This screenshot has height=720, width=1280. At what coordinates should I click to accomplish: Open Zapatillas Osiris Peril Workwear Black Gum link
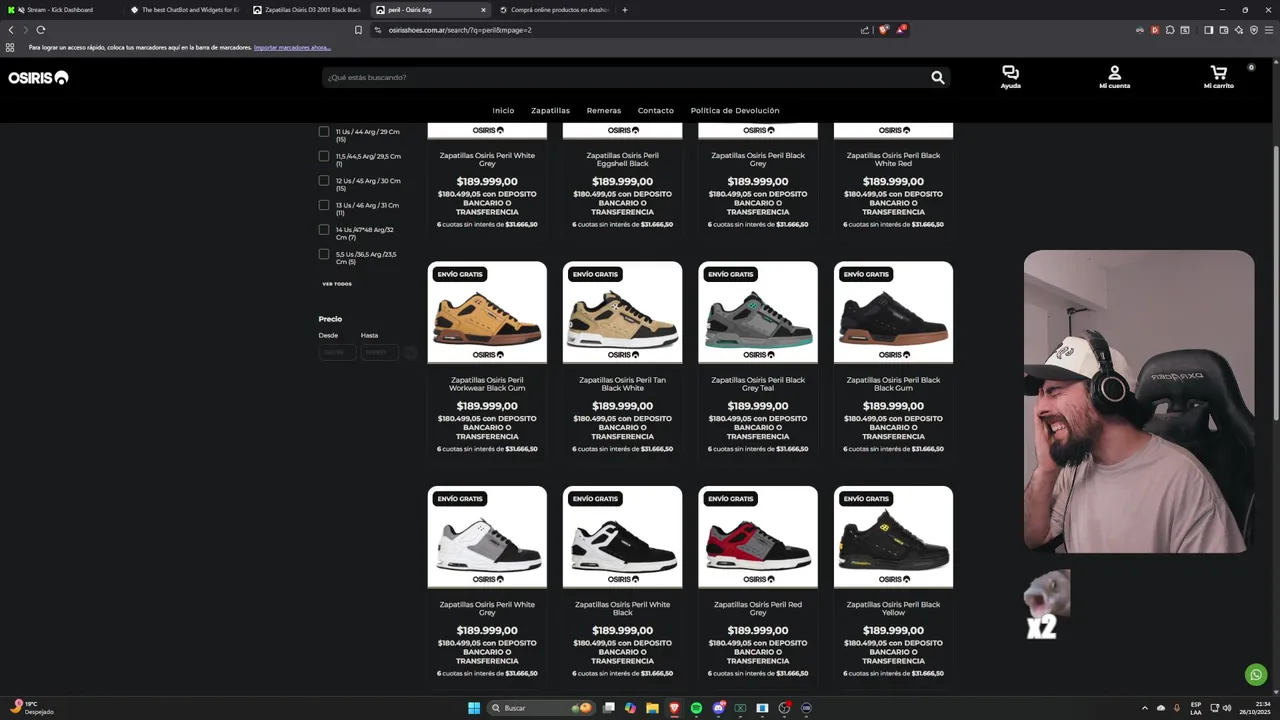[487, 384]
